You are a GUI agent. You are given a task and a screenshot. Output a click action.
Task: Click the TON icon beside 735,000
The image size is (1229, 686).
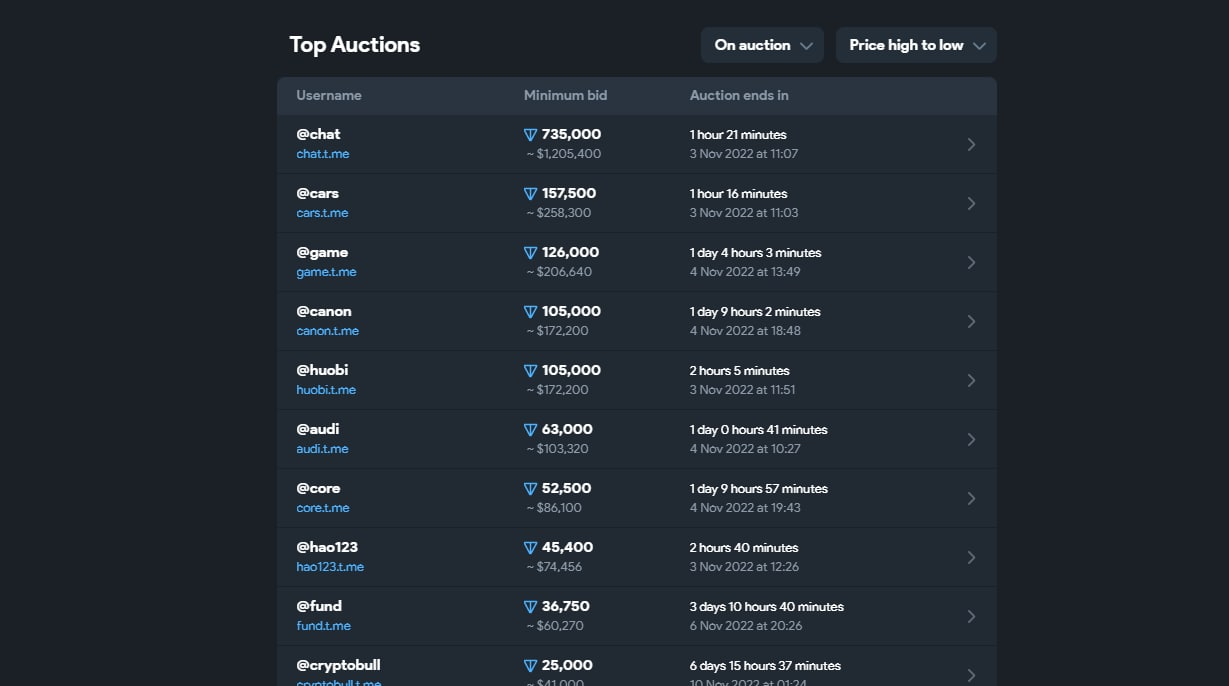(x=531, y=135)
